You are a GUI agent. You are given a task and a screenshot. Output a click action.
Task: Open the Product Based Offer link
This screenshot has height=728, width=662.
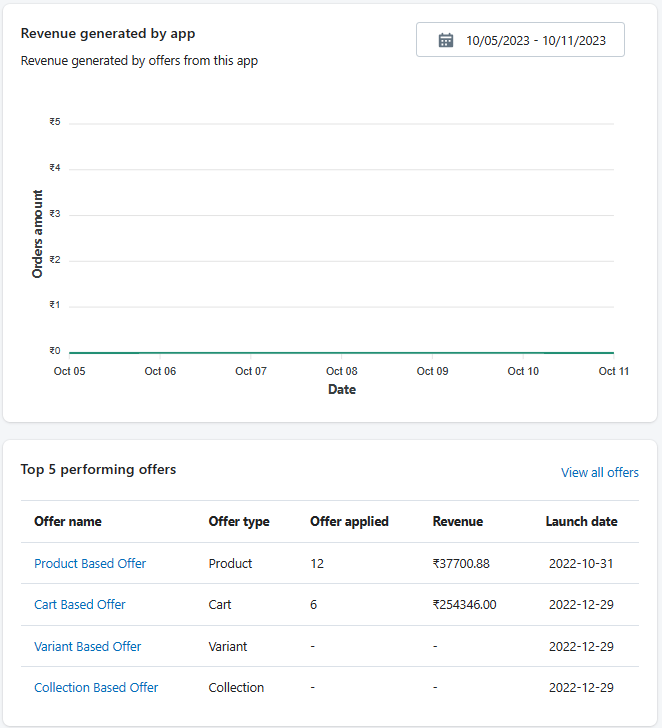(x=90, y=564)
